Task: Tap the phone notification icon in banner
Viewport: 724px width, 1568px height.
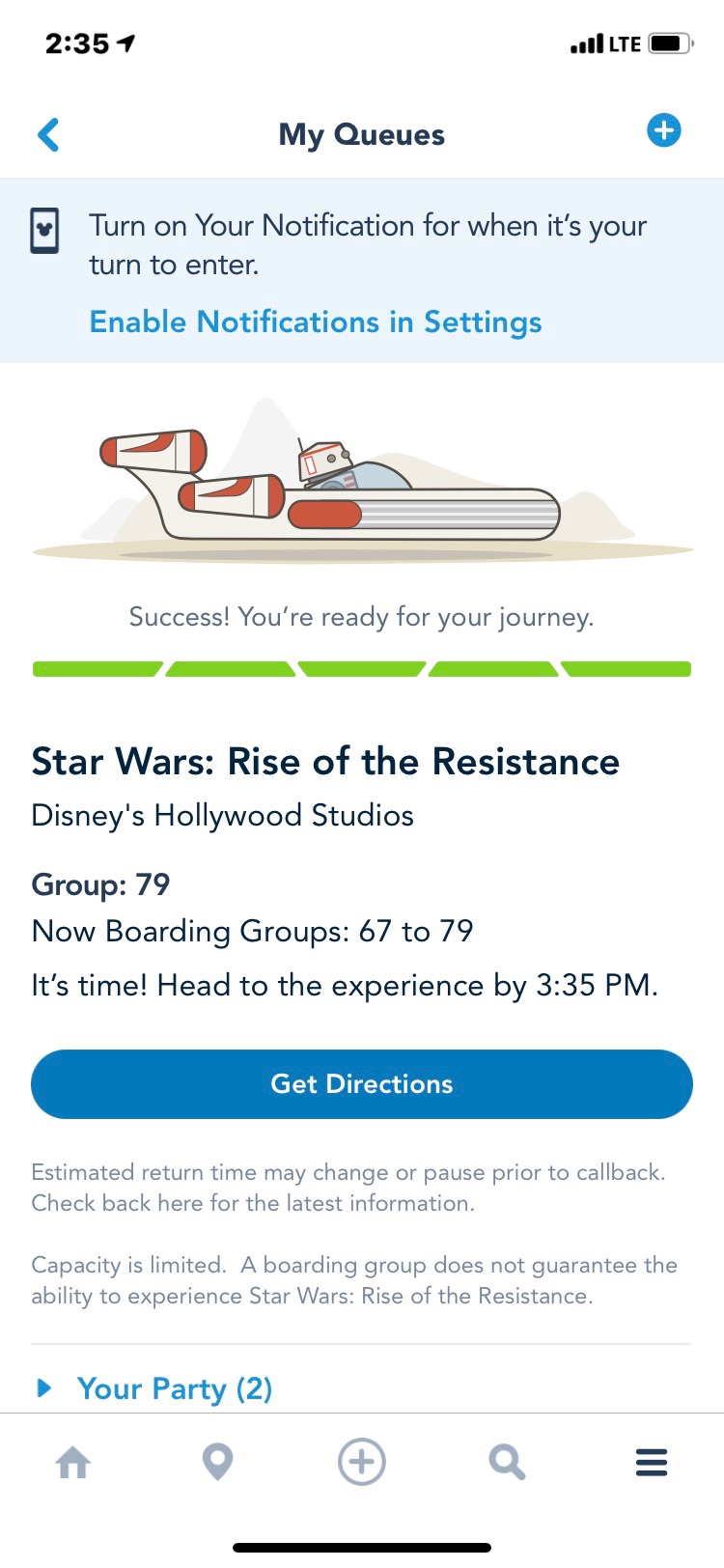Action: pos(44,232)
